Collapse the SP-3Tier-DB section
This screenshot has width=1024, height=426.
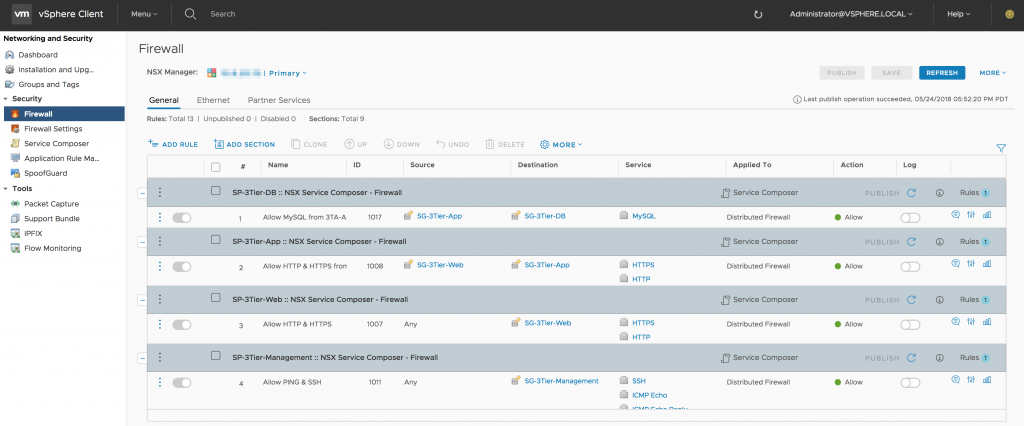click(141, 192)
